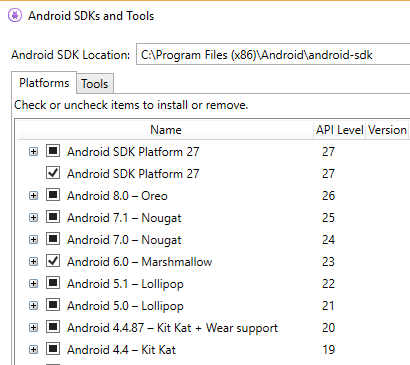The image size is (410, 365).
Task: Switch to the Tools tab
Action: 95,84
